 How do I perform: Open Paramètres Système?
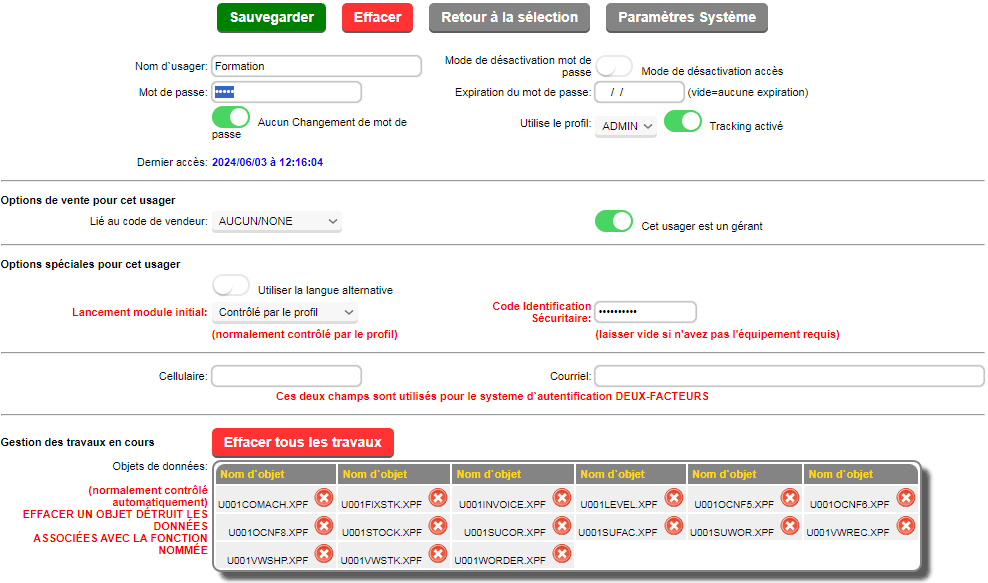tap(687, 18)
